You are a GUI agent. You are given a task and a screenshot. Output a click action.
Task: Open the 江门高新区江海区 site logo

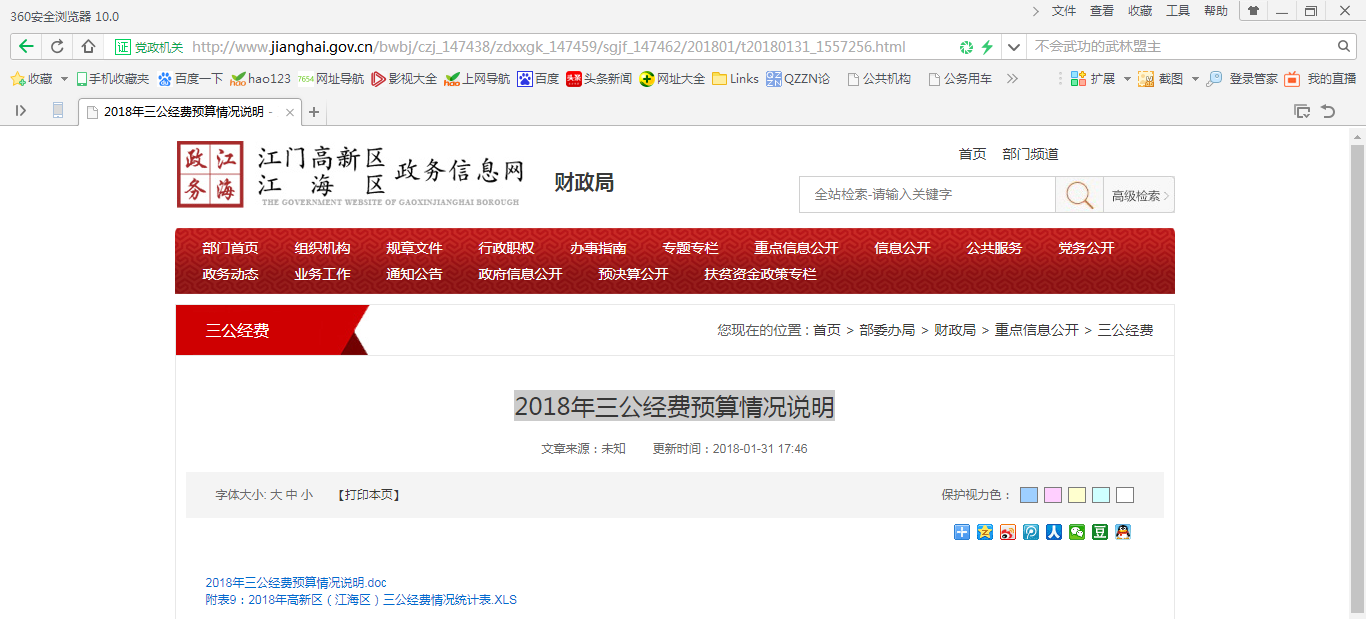[351, 174]
